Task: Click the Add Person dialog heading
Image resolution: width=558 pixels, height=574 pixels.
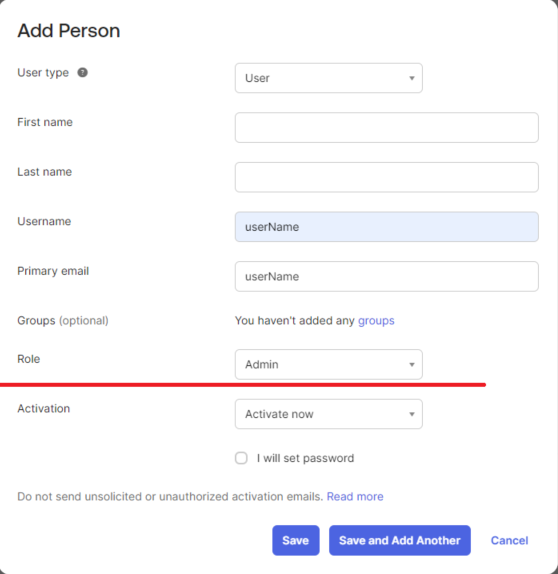Action: 69,30
